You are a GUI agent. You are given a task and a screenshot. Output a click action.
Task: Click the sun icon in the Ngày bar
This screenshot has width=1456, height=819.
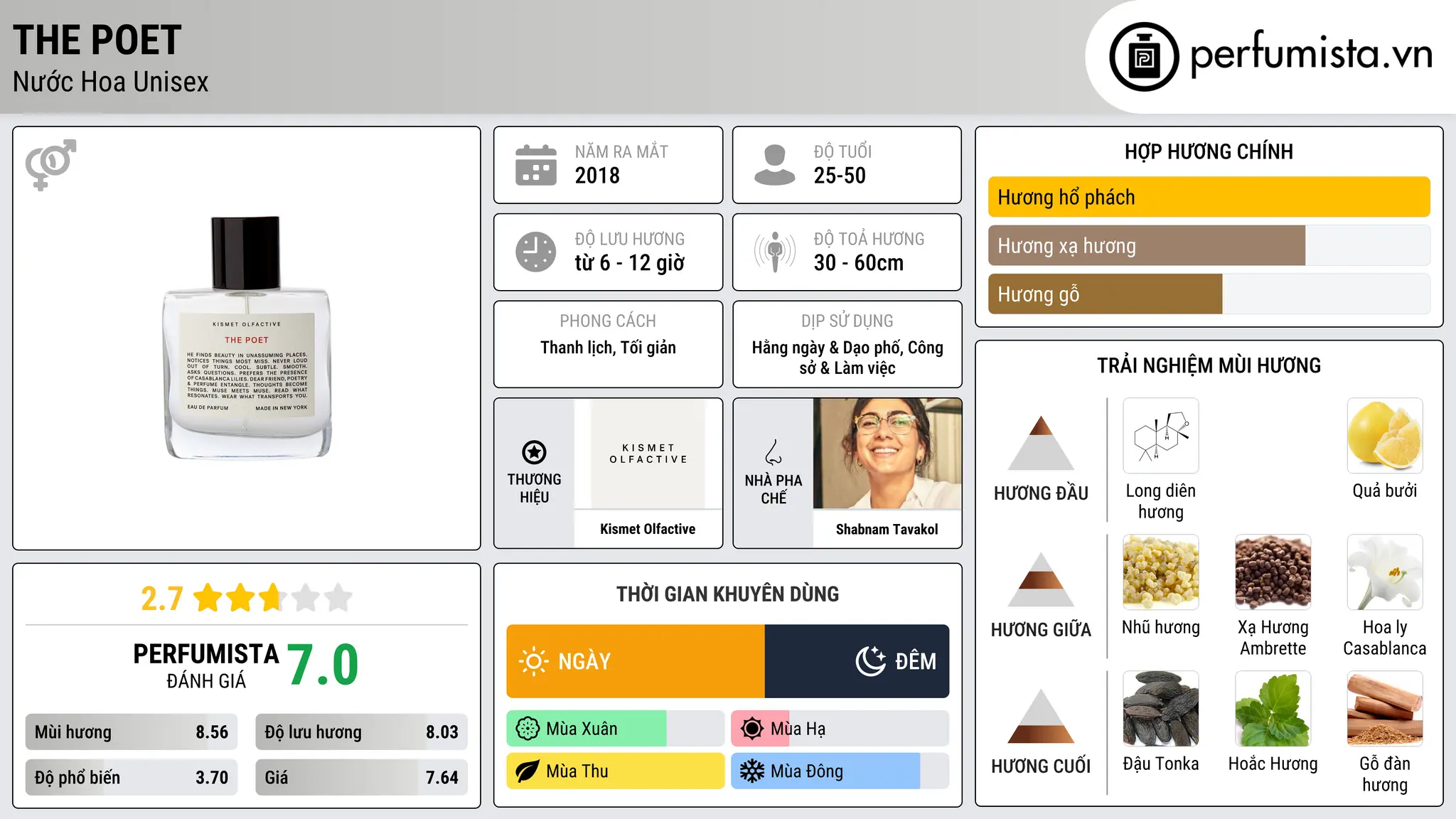tap(534, 661)
